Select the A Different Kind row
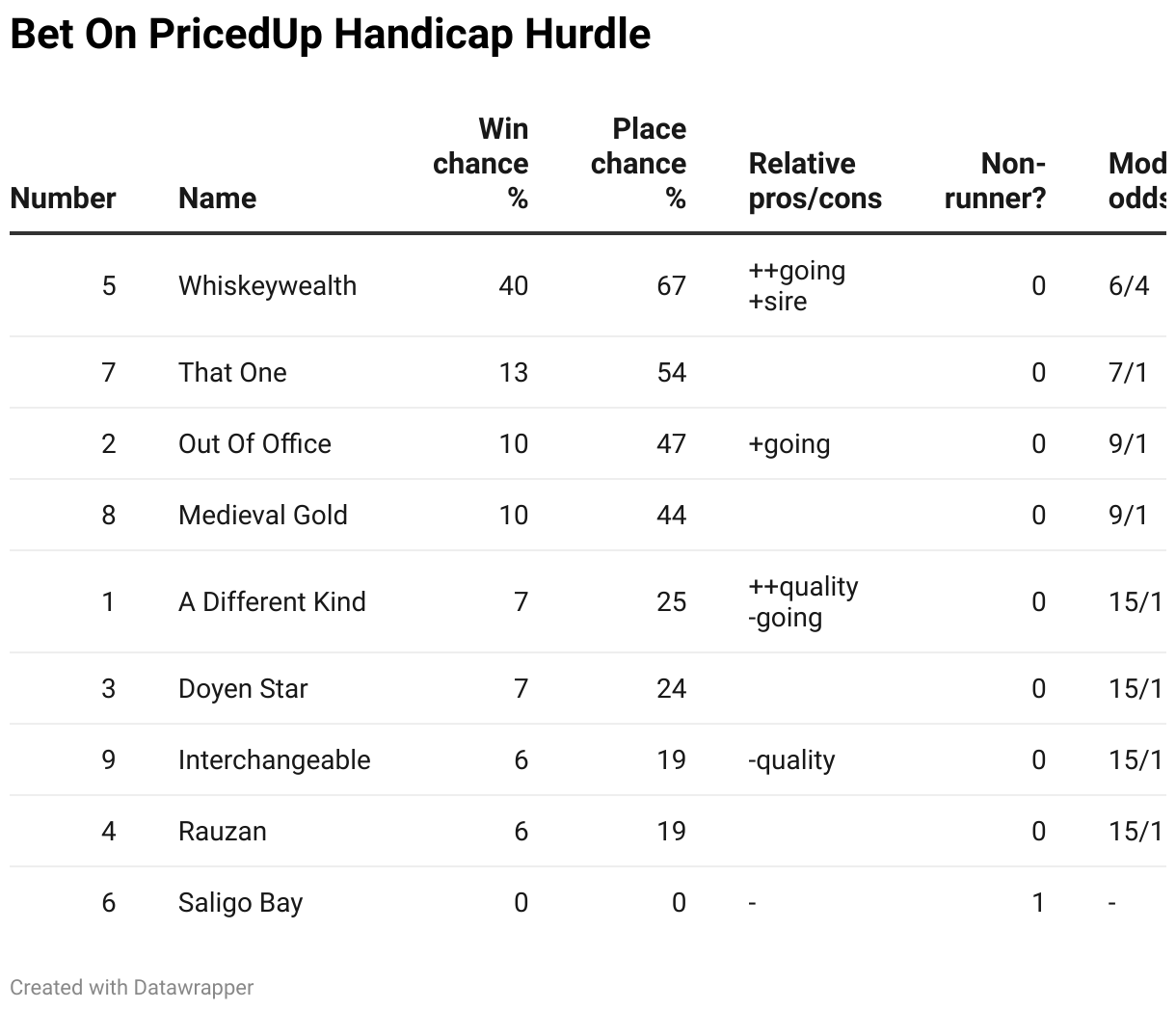Image resolution: width=1176 pixels, height=1010 pixels. (x=272, y=602)
